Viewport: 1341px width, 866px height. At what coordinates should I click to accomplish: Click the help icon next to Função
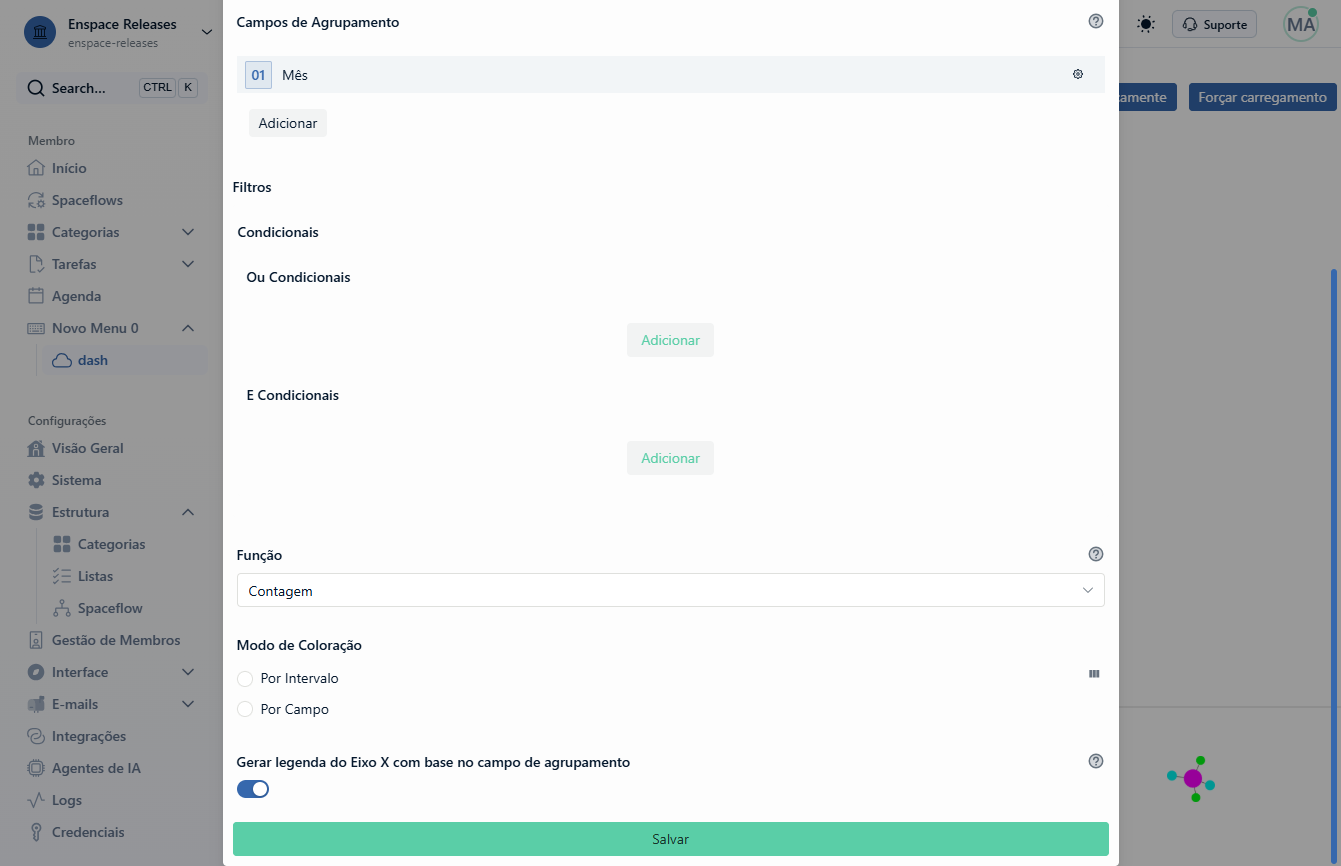(x=1096, y=554)
